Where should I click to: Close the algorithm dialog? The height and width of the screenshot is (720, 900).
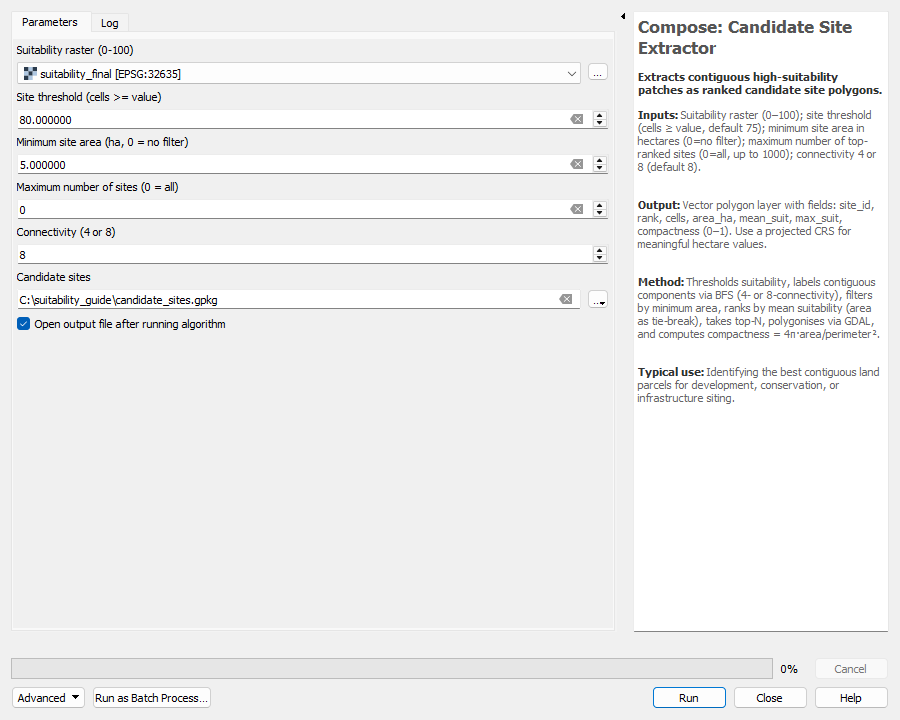coord(770,698)
